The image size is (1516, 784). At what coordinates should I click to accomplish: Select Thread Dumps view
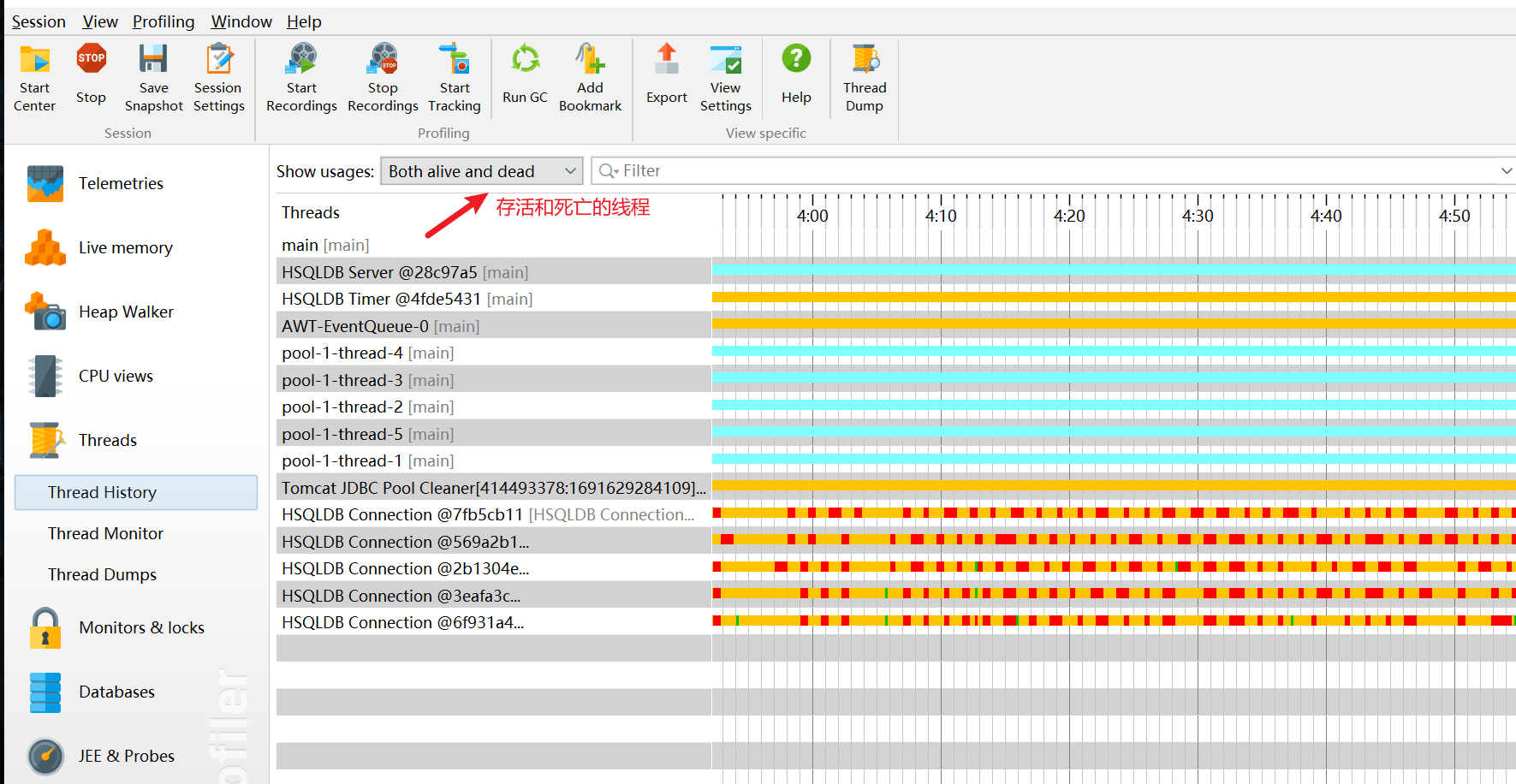coord(102,574)
